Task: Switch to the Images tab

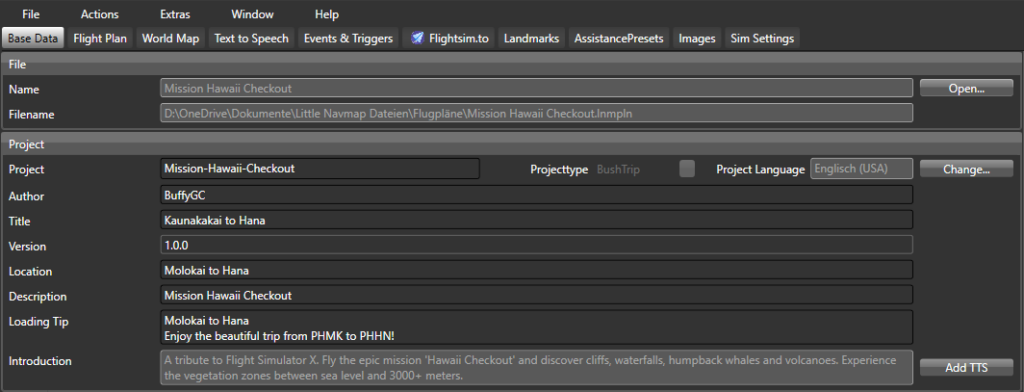Action: 697,39
